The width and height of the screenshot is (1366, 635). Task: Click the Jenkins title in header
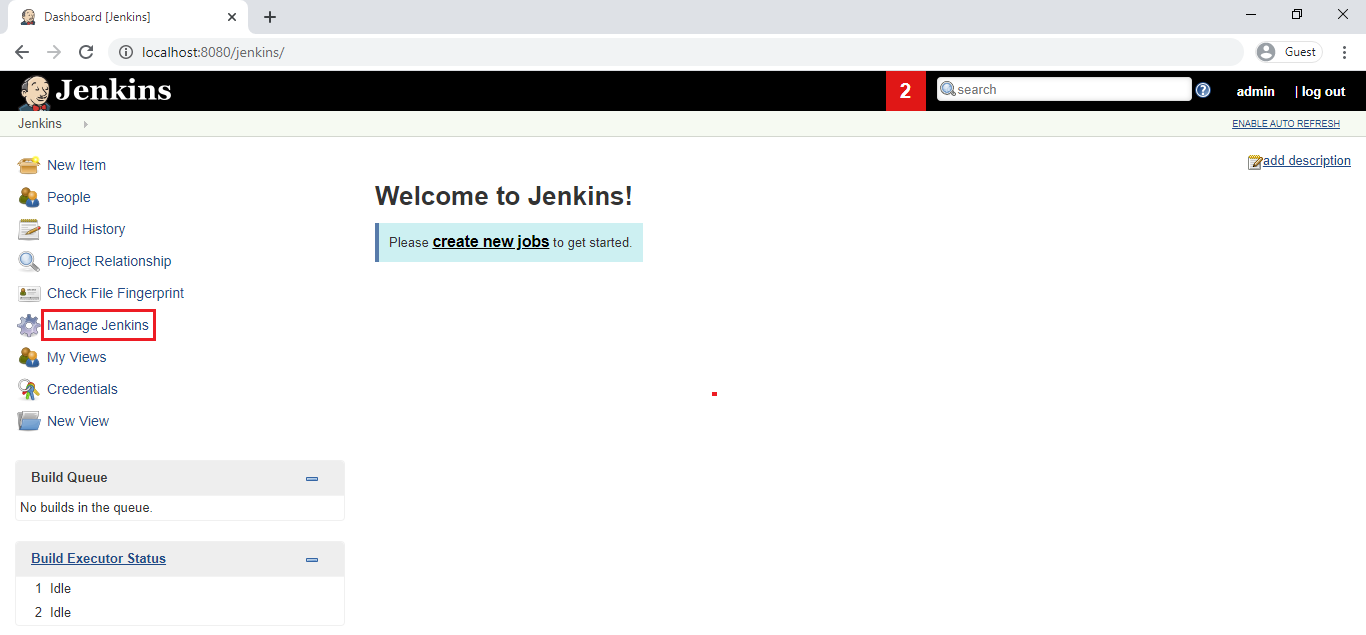pyautogui.click(x=113, y=90)
